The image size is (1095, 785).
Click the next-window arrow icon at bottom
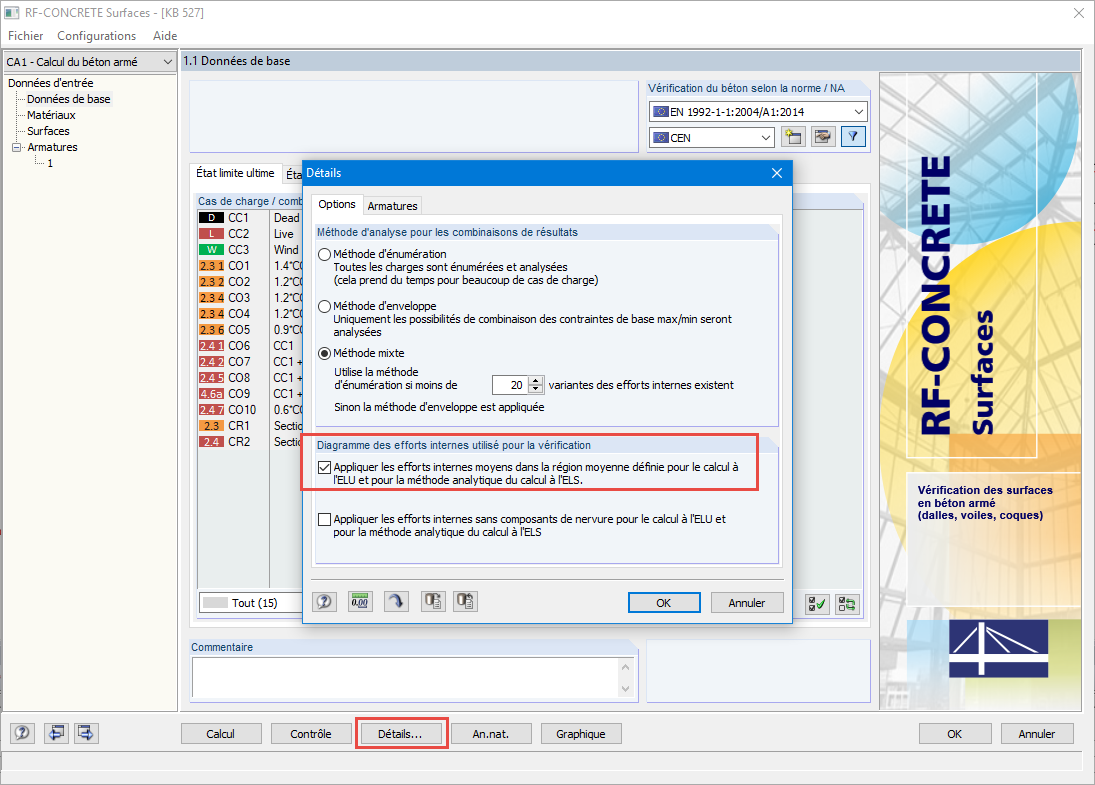[x=86, y=733]
